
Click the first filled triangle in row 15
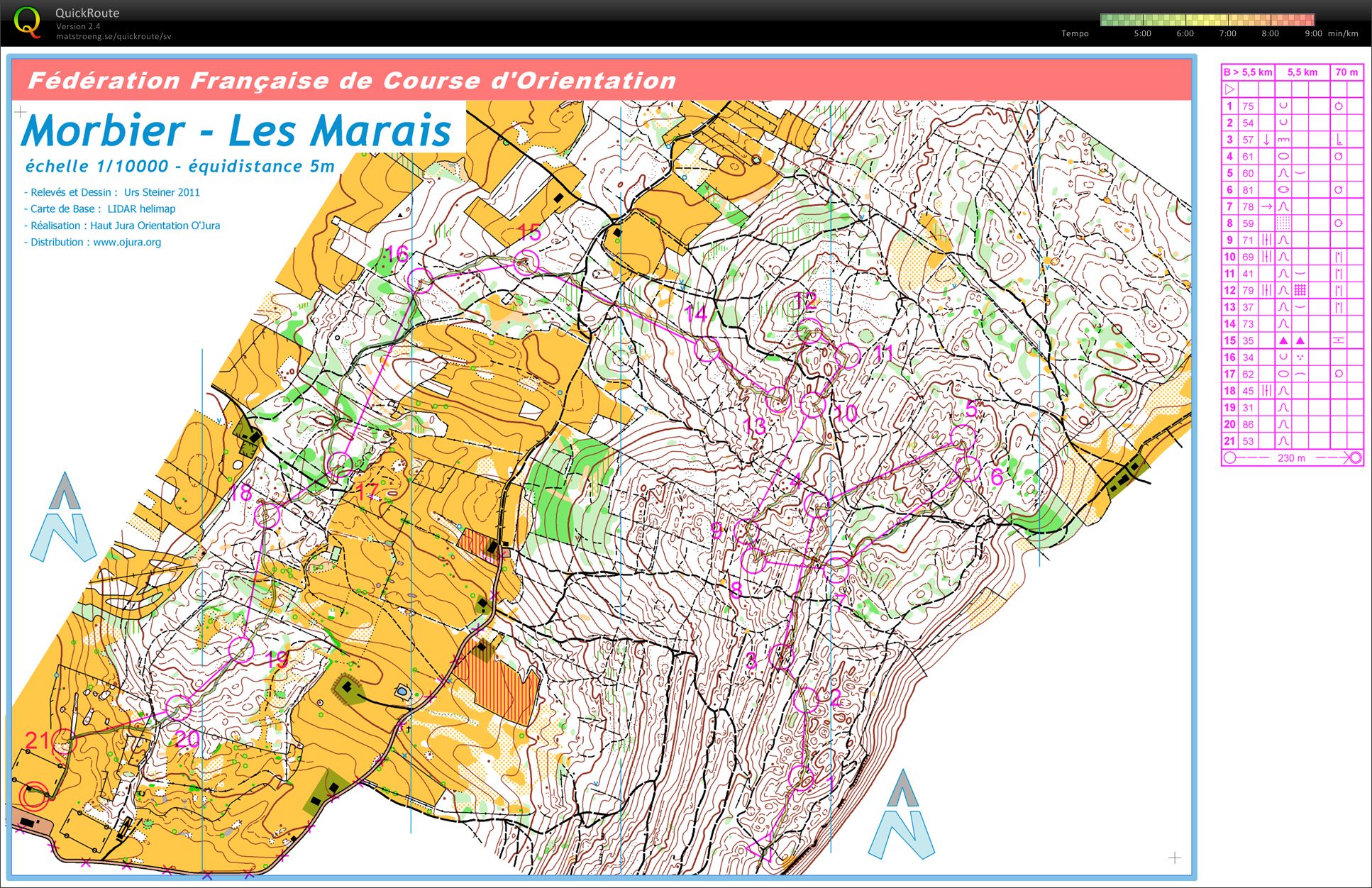[1283, 340]
